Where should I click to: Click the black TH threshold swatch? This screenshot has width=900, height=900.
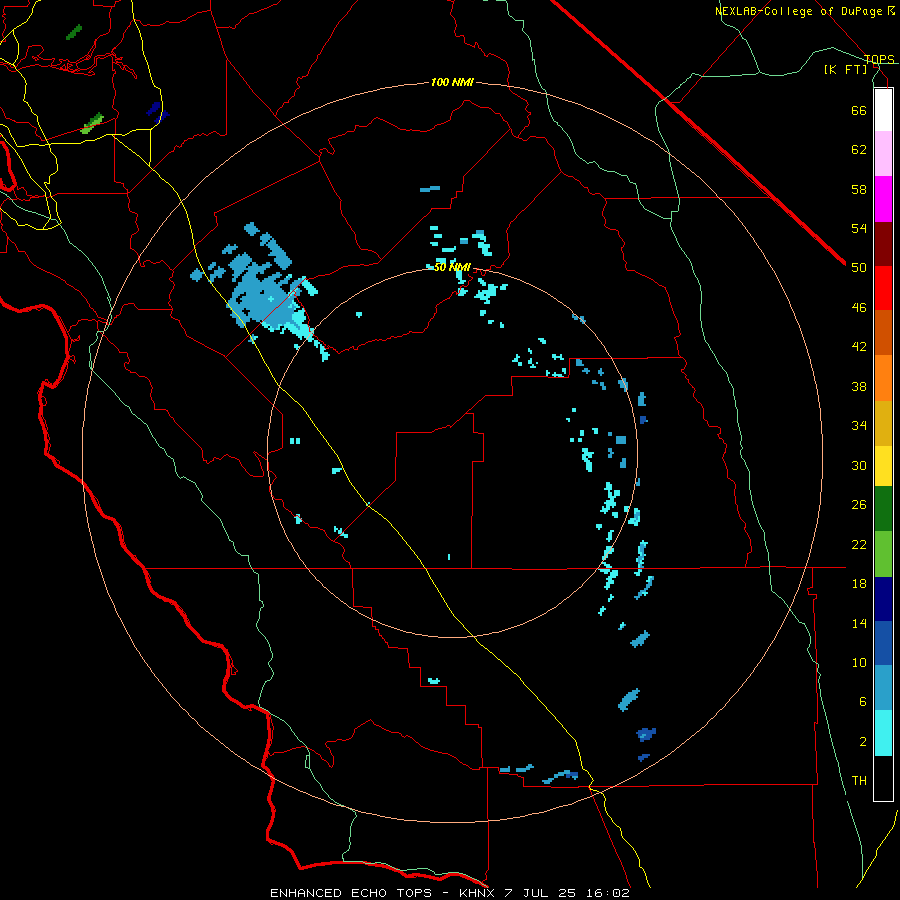[883, 778]
